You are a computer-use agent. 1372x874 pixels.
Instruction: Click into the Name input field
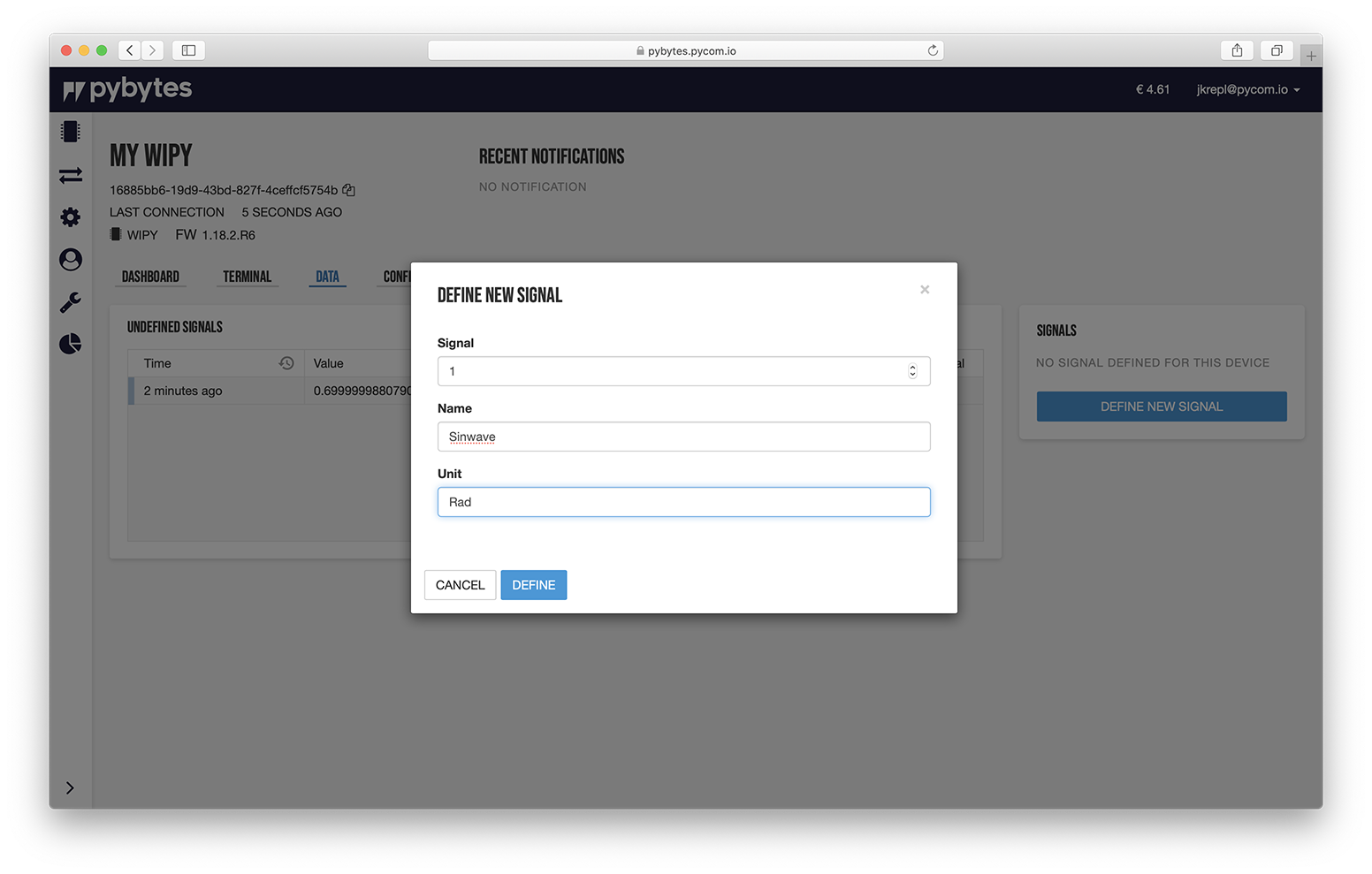click(683, 437)
